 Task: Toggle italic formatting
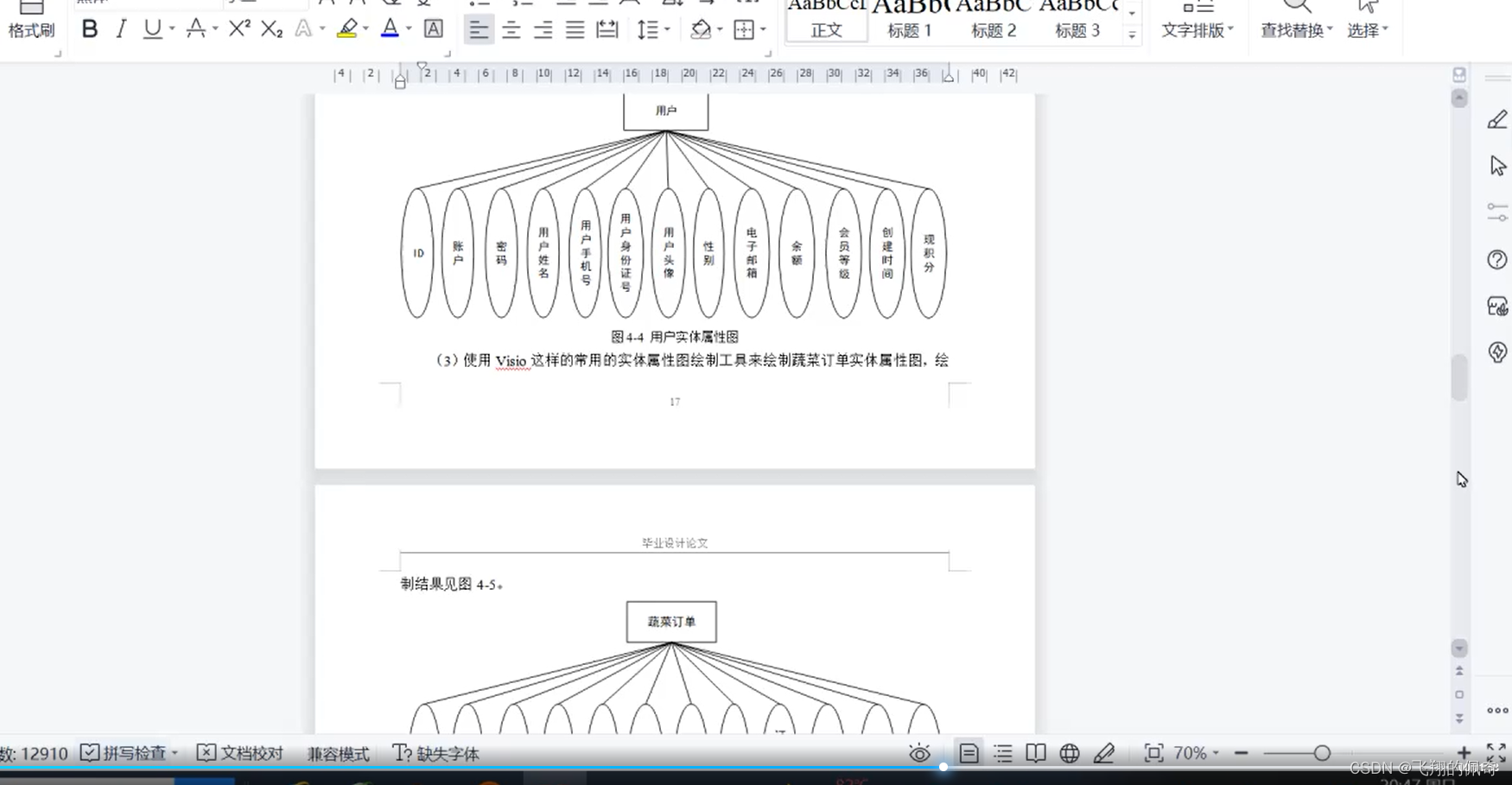[x=121, y=29]
